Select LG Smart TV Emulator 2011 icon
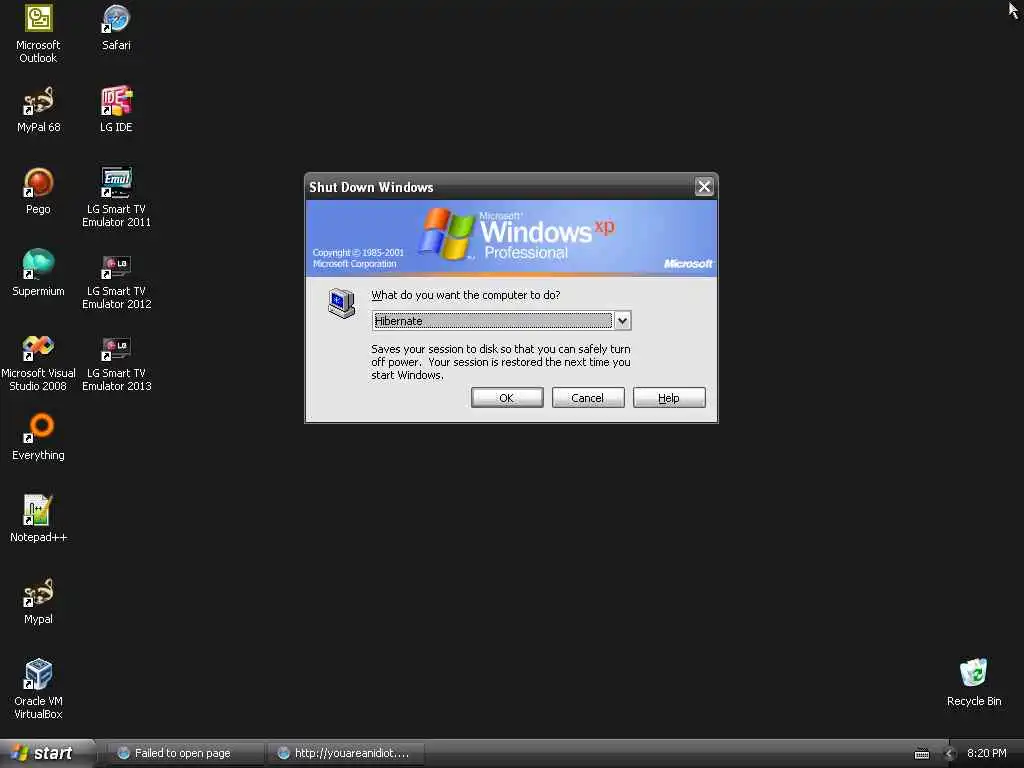The height and width of the screenshot is (768, 1024). [116, 198]
